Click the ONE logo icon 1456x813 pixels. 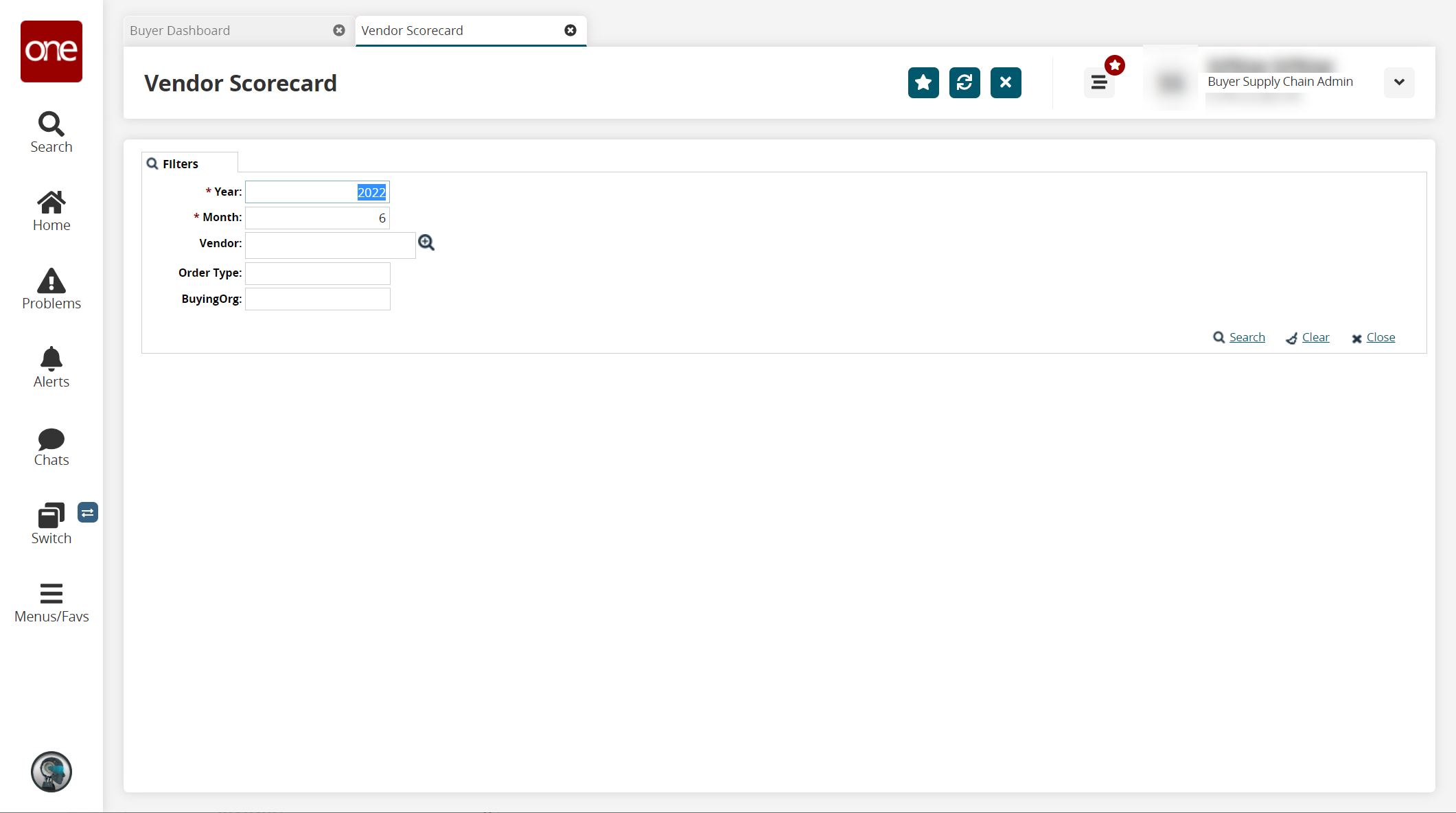click(51, 51)
